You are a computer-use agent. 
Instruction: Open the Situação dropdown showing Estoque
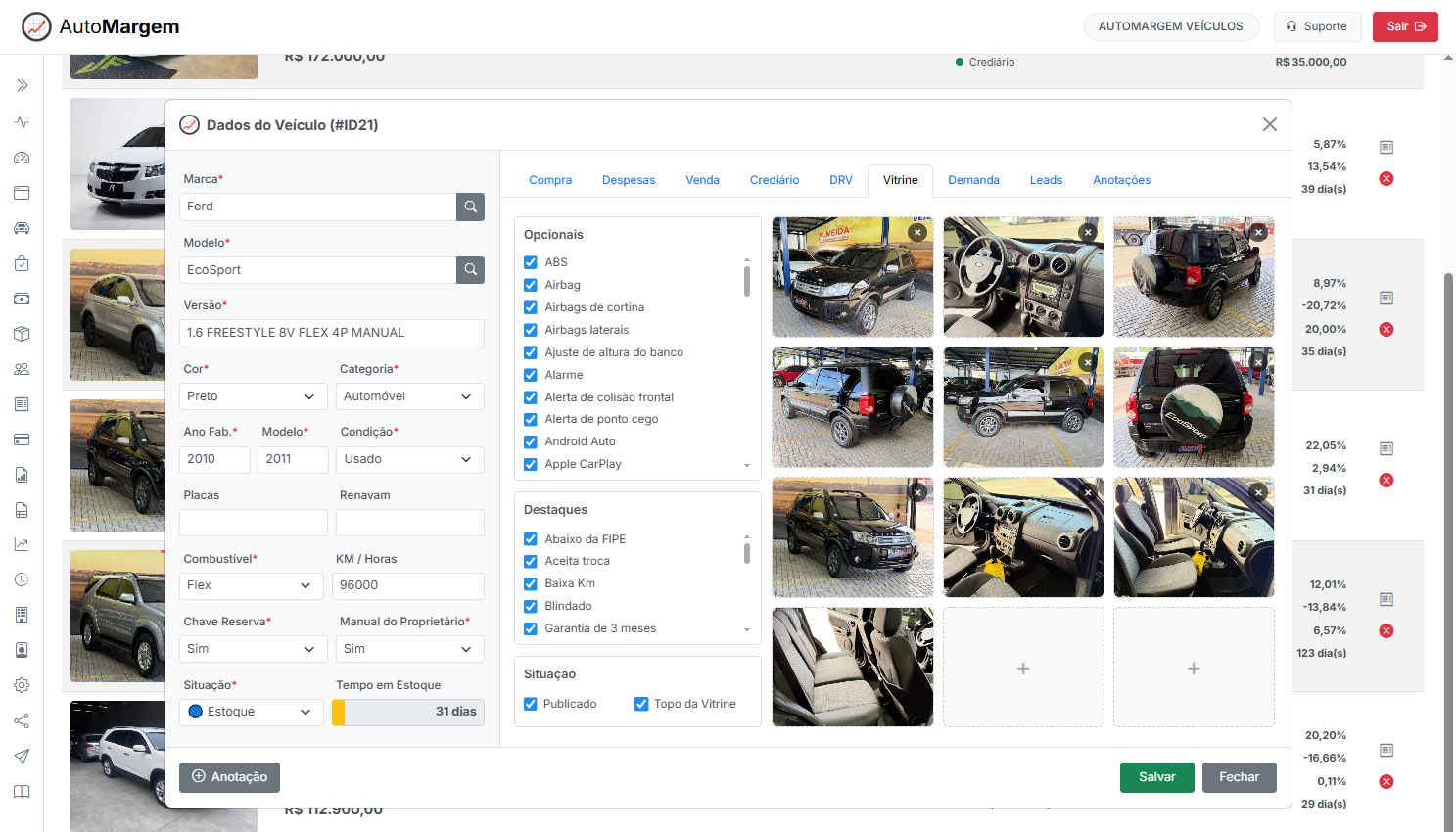pos(251,712)
